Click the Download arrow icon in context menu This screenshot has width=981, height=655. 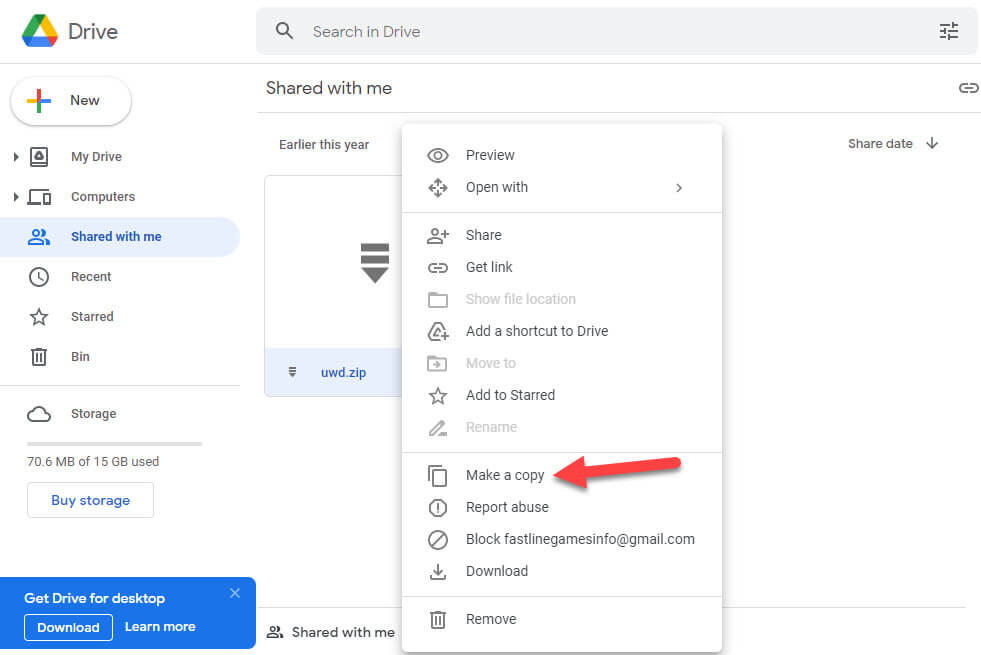[437, 571]
